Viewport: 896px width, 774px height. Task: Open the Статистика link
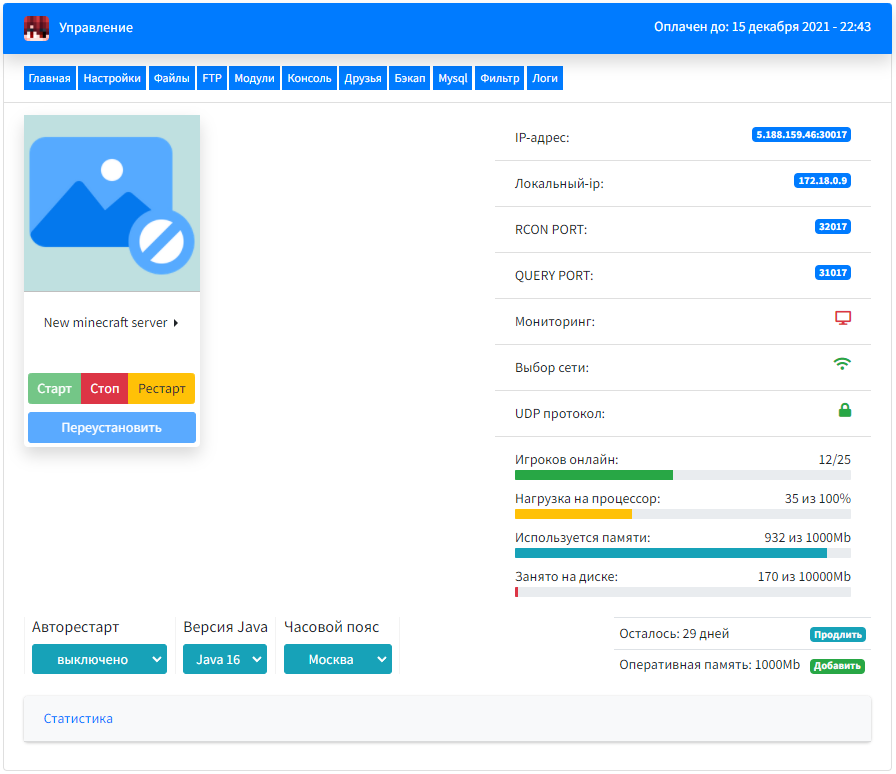pyautogui.click(x=78, y=719)
